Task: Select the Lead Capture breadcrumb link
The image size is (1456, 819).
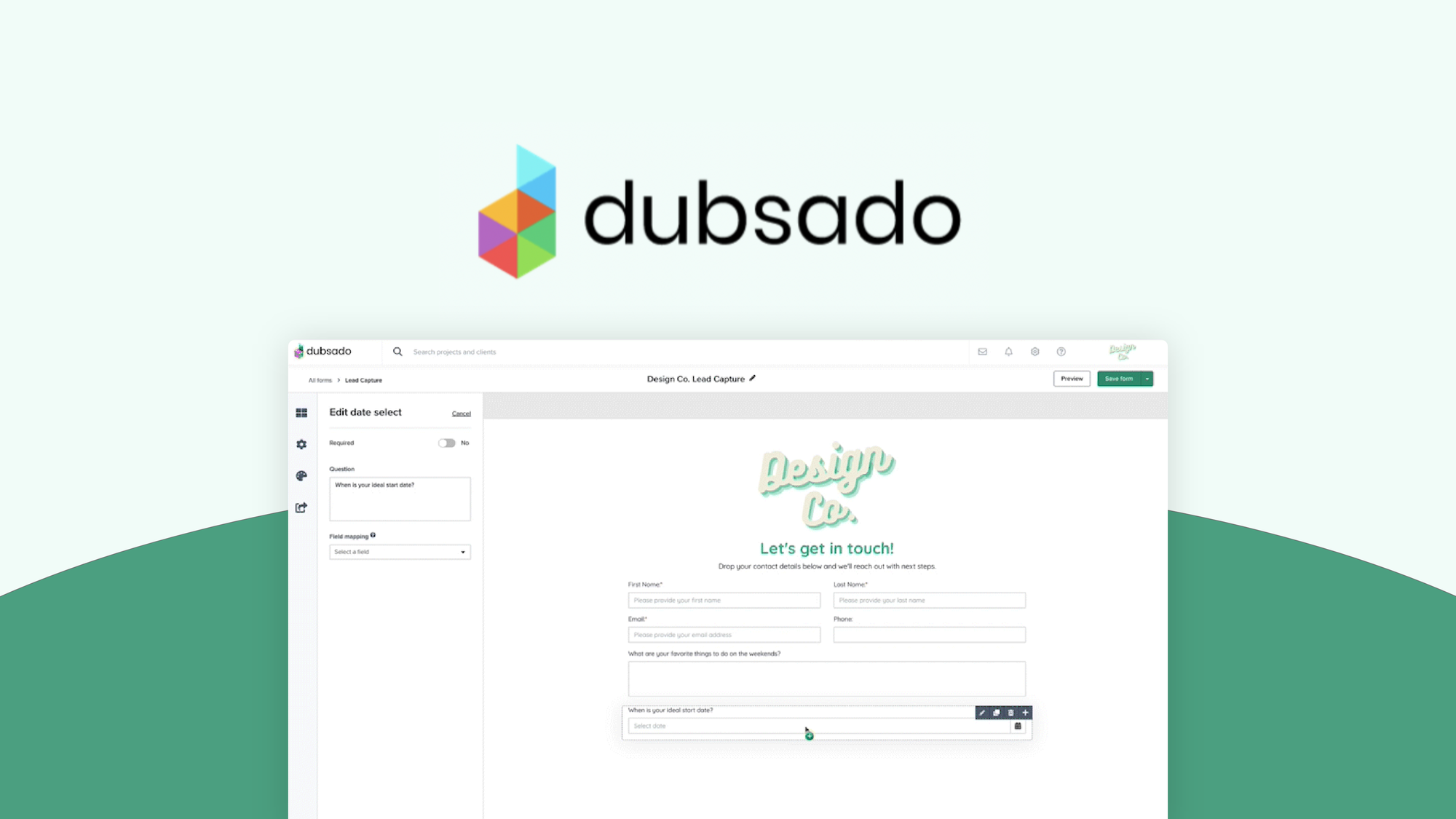Action: click(362, 380)
